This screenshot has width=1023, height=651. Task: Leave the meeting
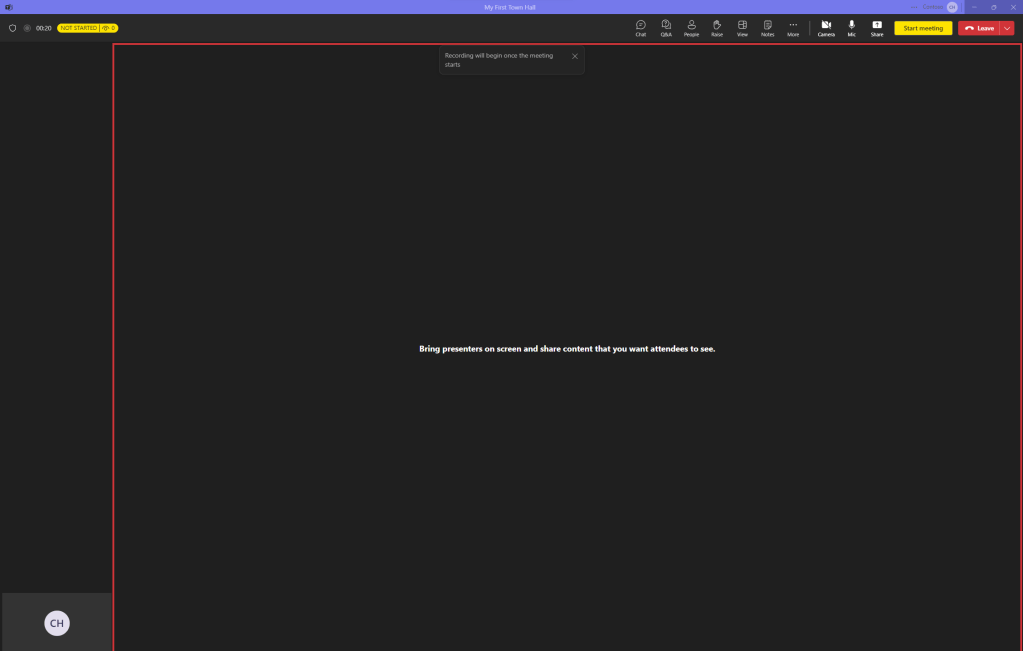(979, 28)
